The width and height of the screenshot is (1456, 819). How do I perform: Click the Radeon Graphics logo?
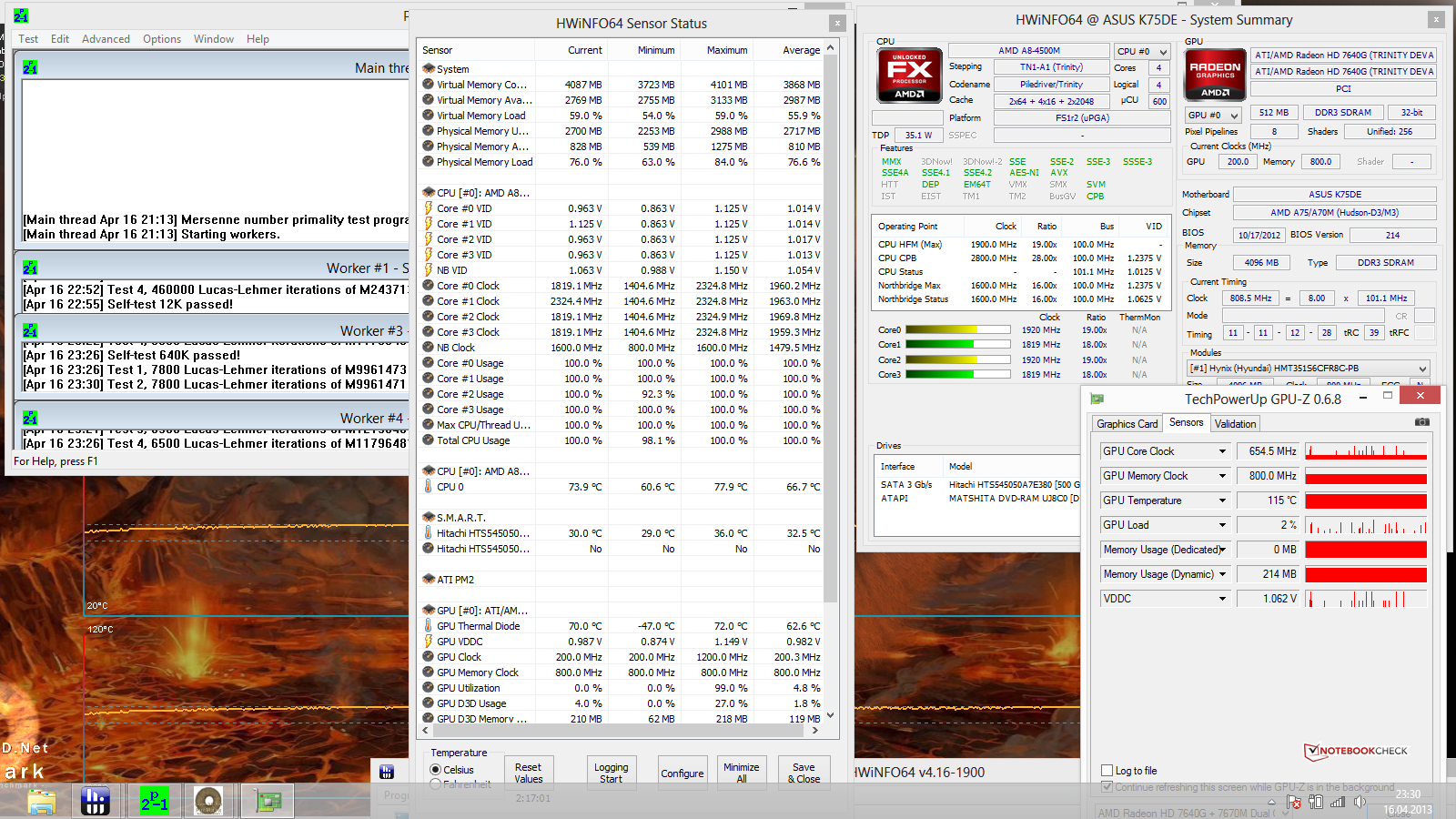pos(1215,75)
